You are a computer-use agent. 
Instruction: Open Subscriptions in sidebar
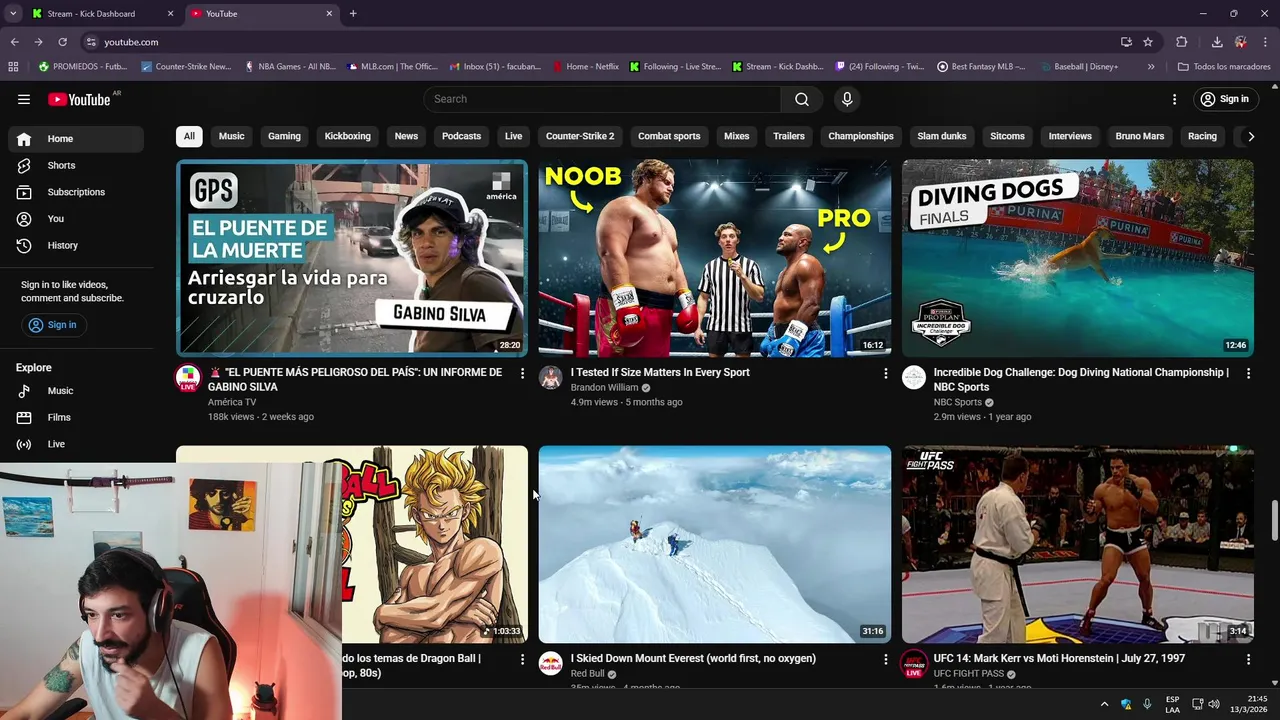[76, 192]
